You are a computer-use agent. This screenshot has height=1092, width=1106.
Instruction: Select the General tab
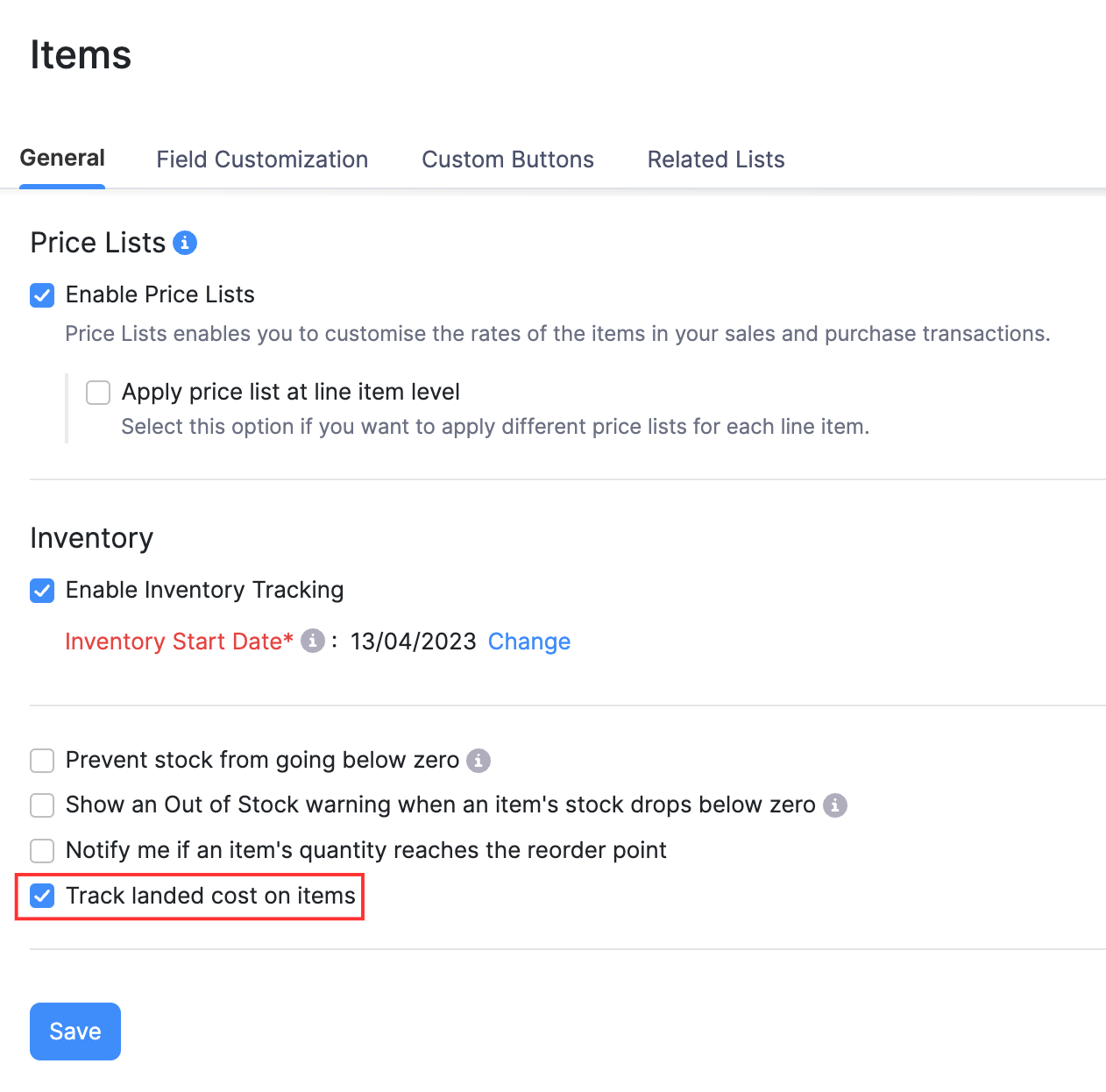62,159
